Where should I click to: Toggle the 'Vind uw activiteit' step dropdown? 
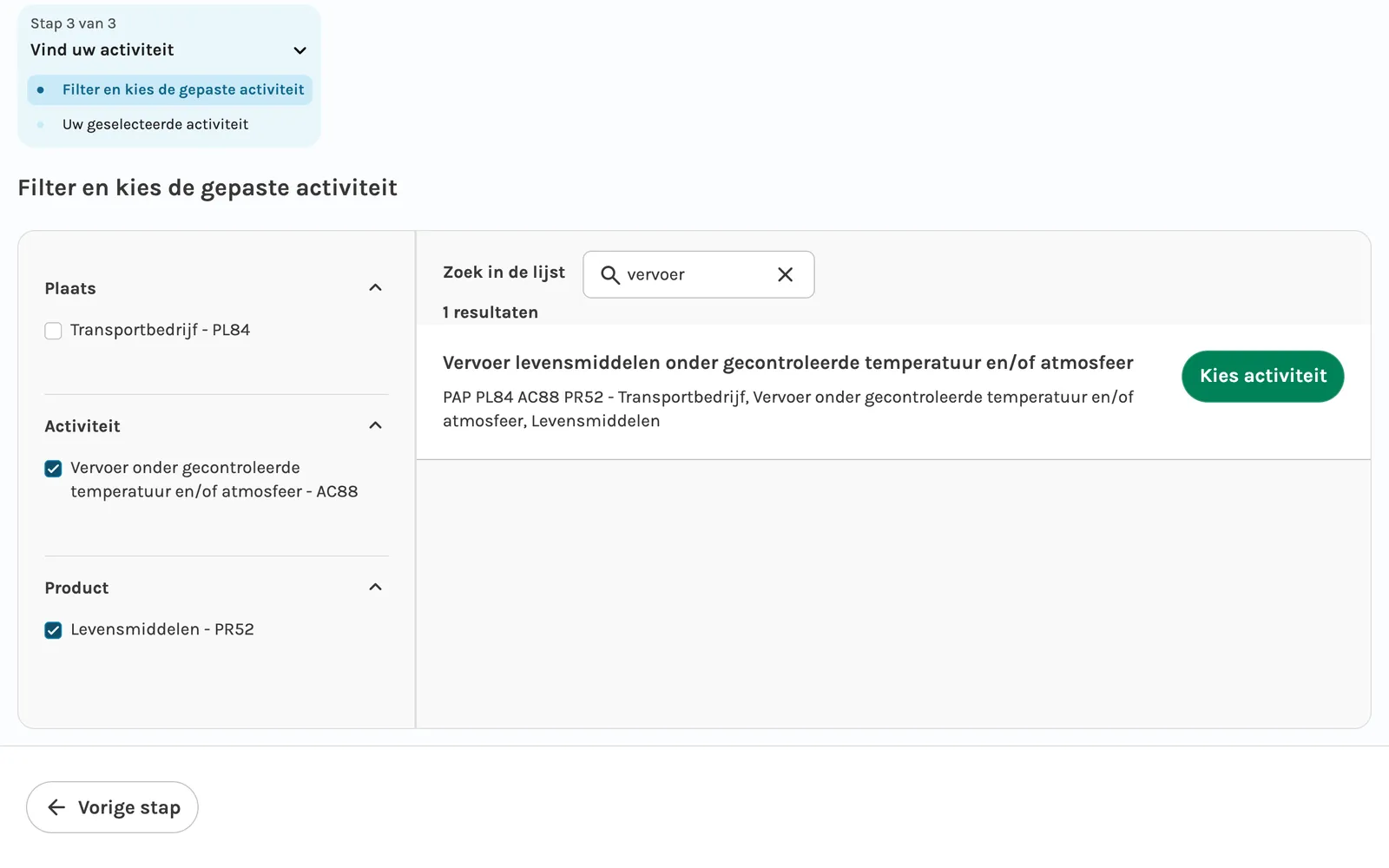(300, 50)
